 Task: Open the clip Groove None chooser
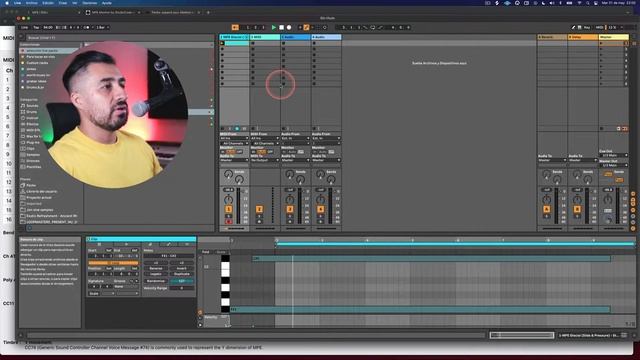(x=125, y=287)
